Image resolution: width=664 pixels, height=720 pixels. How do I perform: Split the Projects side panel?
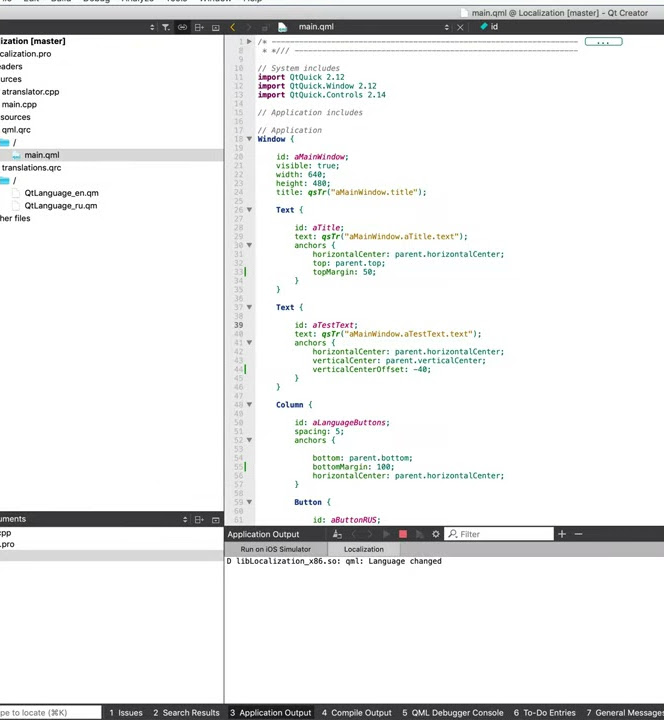199,28
